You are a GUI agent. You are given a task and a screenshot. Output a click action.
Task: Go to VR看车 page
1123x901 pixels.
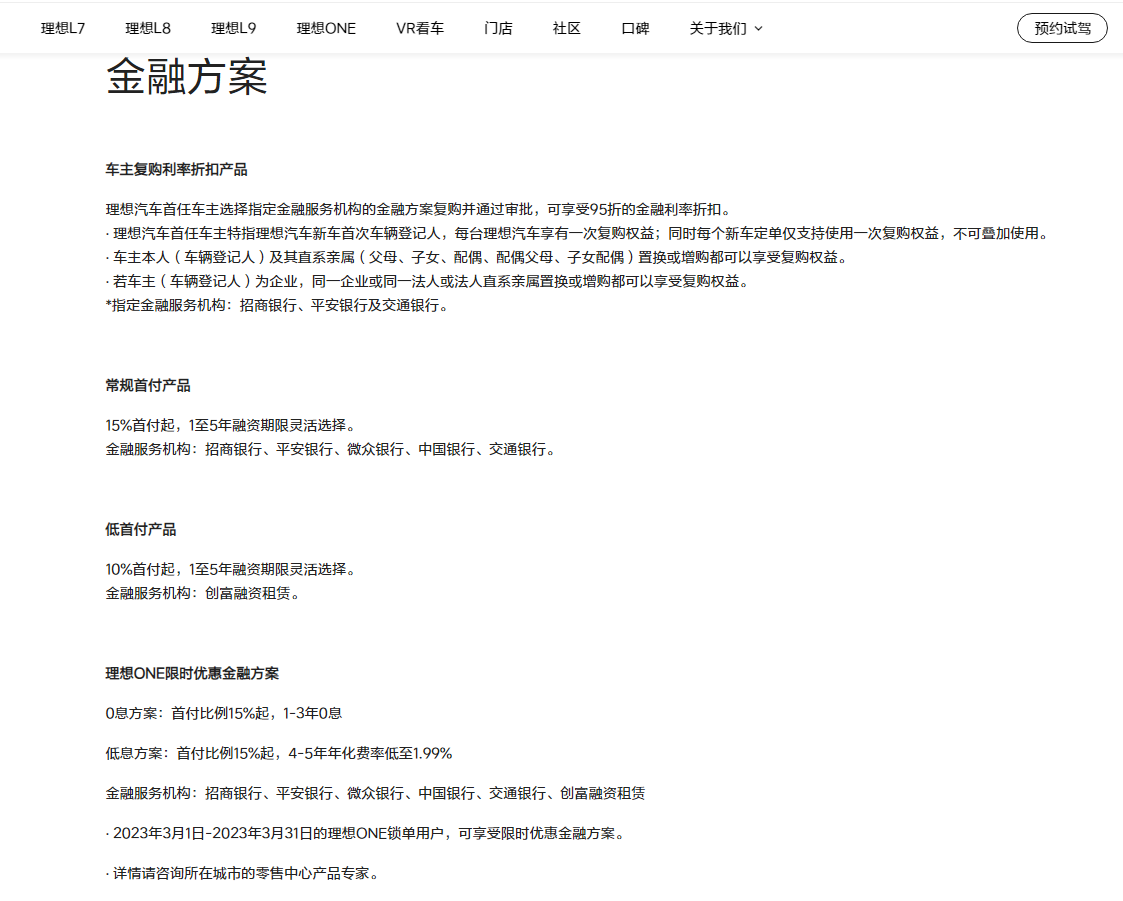420,29
